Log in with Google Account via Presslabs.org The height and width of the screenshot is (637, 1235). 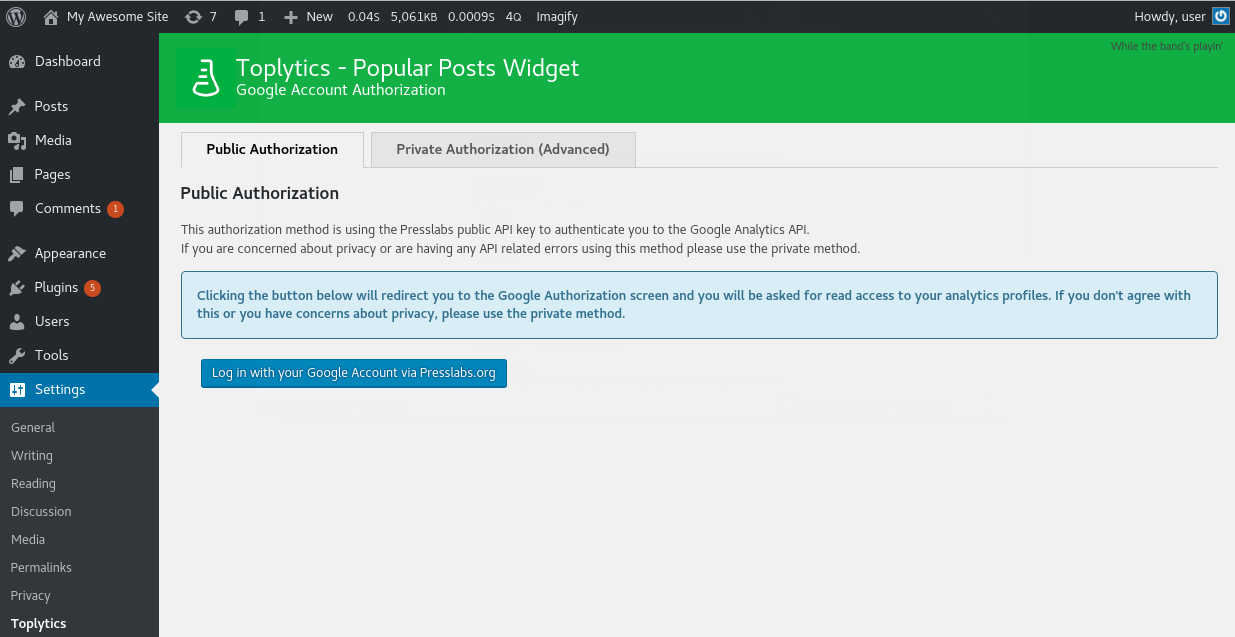click(x=354, y=373)
